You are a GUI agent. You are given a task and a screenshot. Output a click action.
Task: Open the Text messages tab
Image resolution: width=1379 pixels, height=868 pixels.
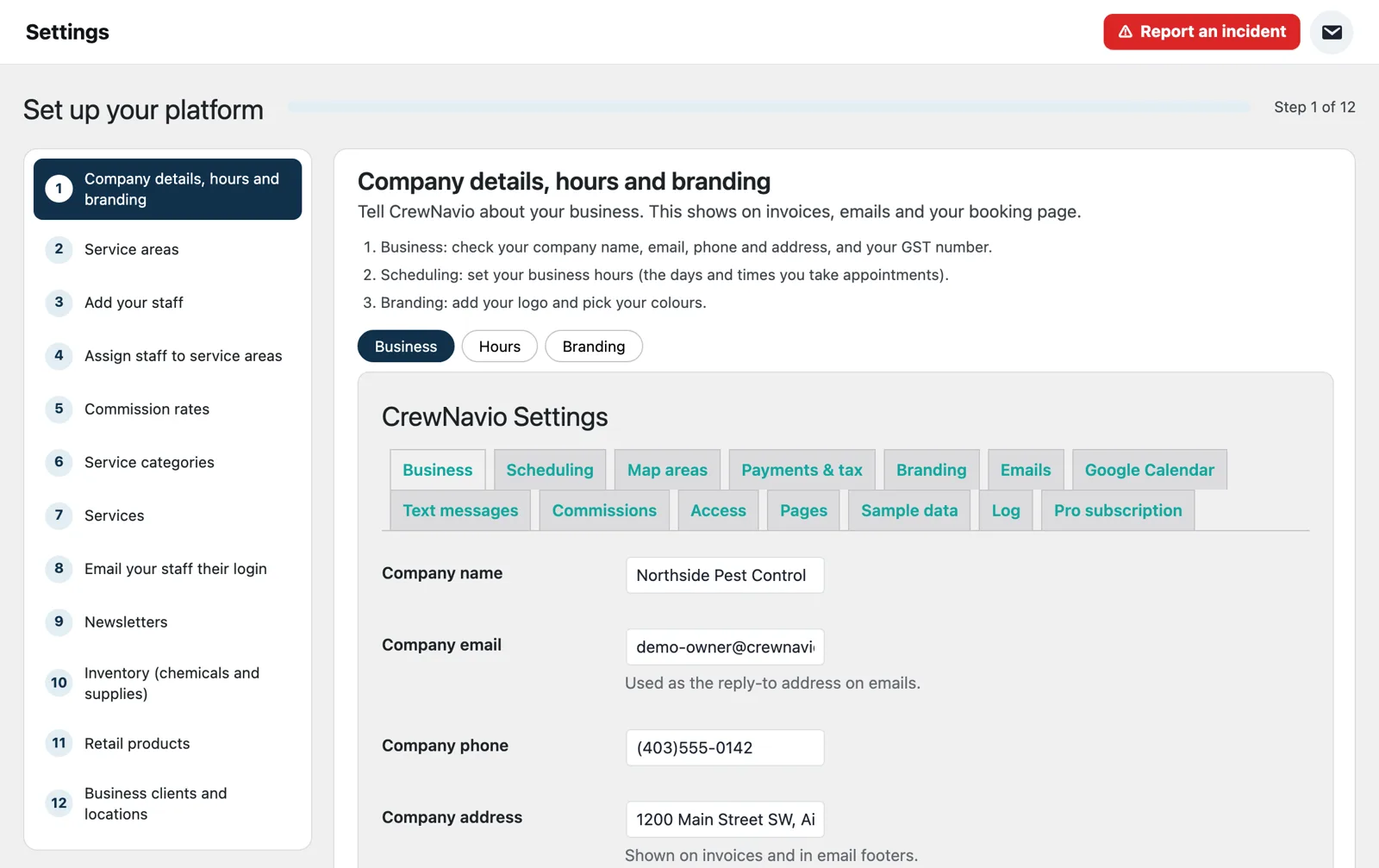click(460, 510)
